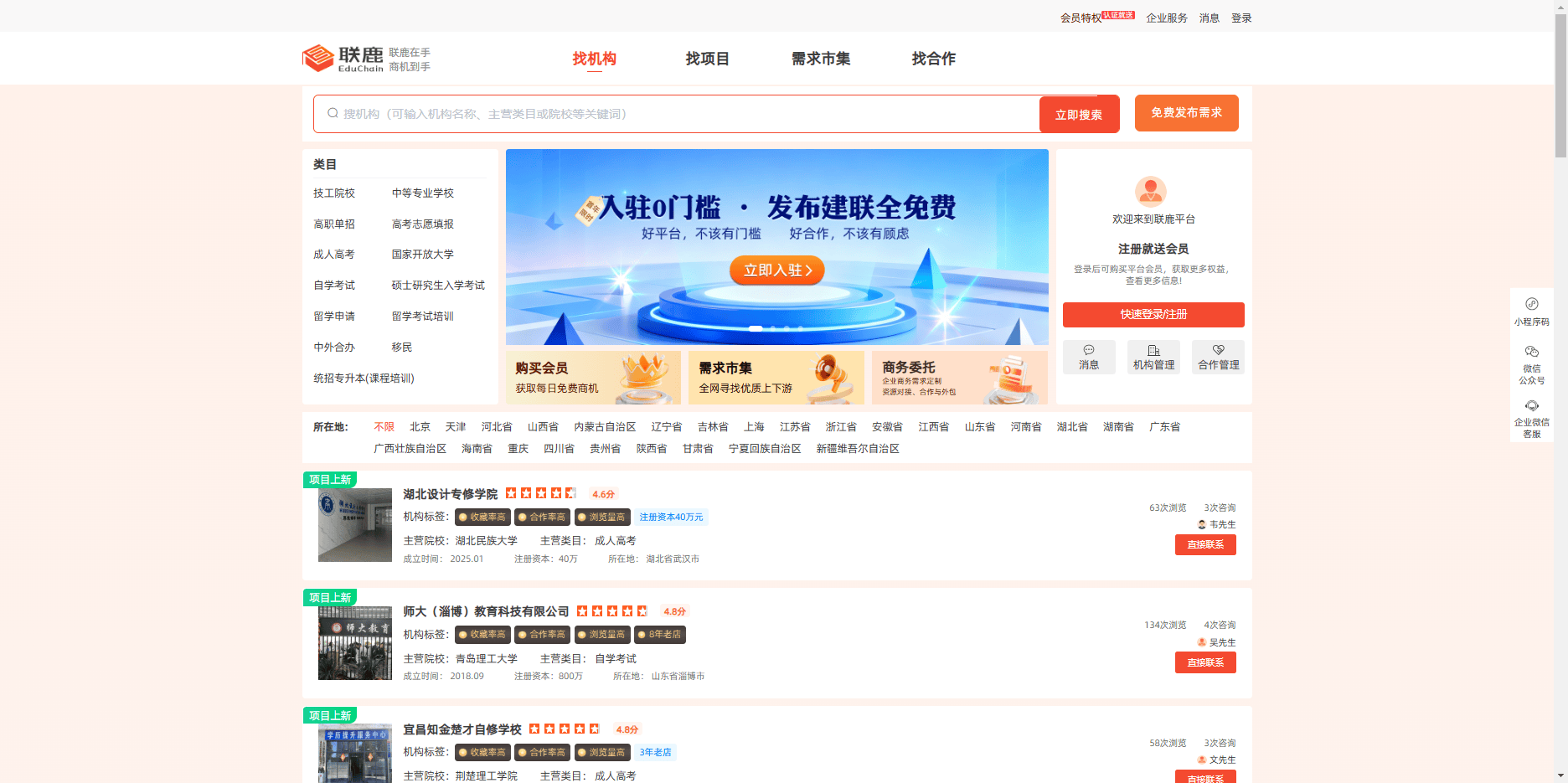The height and width of the screenshot is (783, 1568).
Task: Click the 师大教育 listing thumbnail image
Action: pos(355,643)
